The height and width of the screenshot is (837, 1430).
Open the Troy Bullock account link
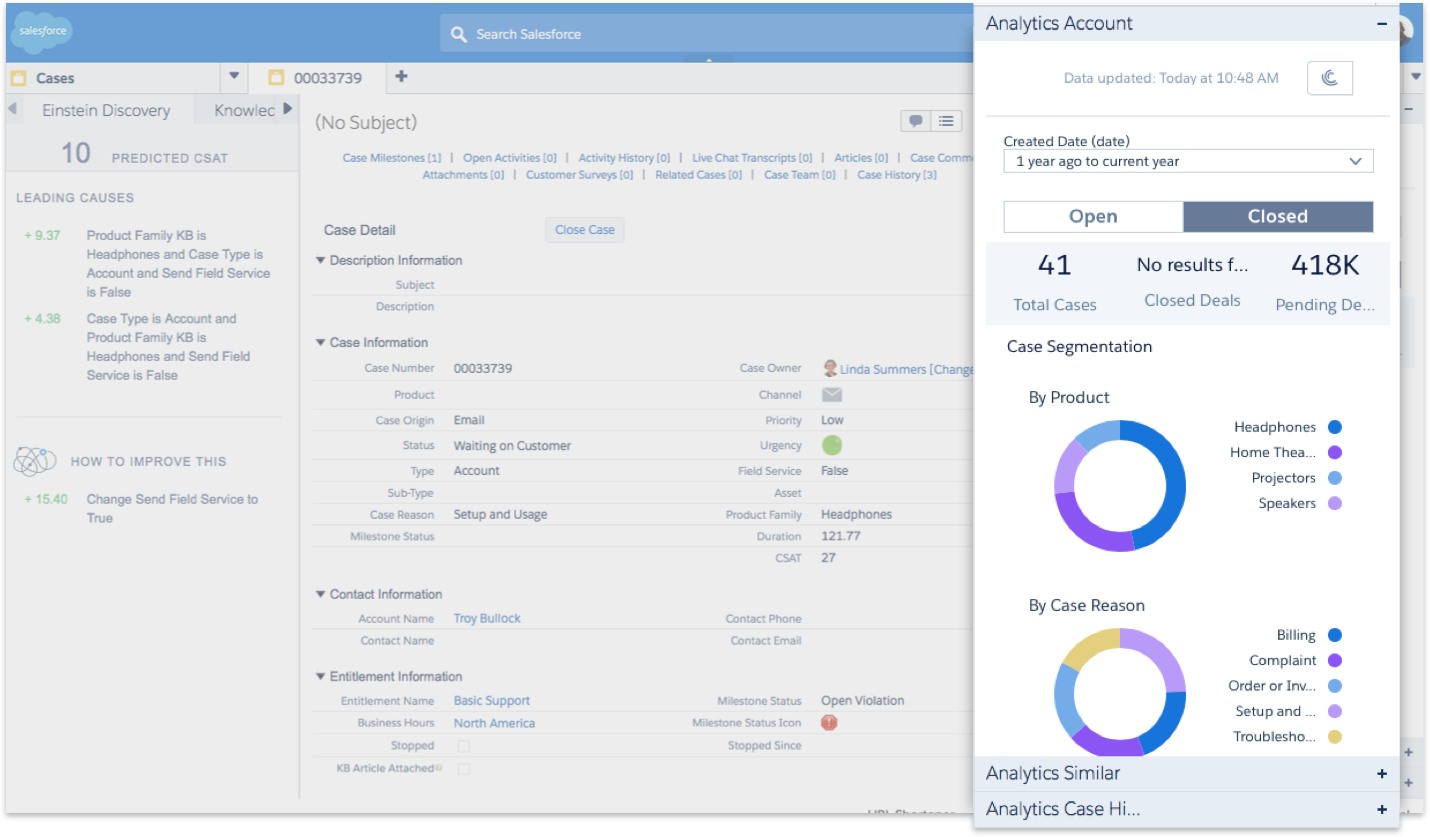487,618
